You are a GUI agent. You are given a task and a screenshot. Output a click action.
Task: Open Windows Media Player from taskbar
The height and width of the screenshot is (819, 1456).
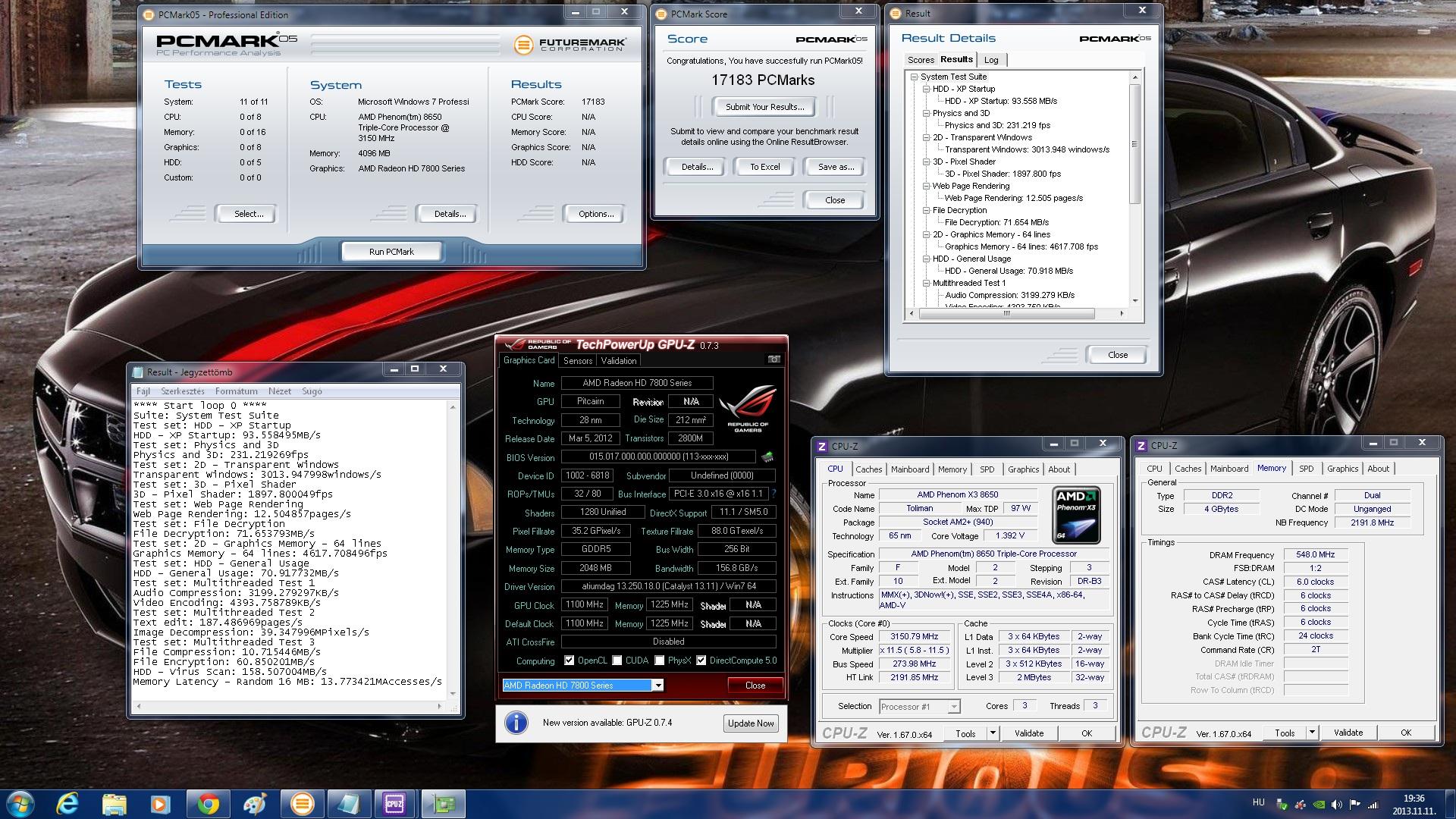(159, 804)
